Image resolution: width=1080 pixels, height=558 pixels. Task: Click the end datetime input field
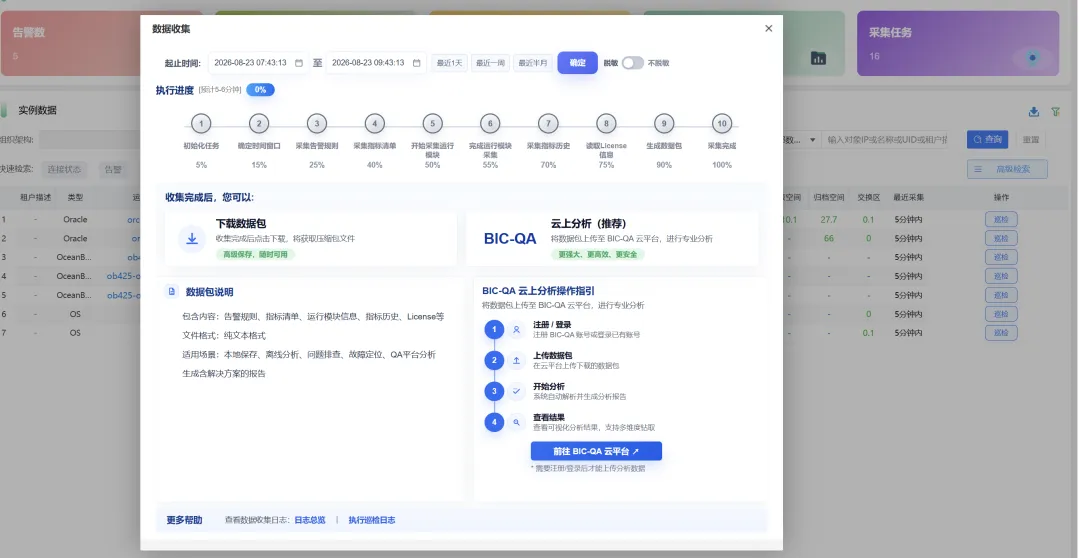(376, 63)
